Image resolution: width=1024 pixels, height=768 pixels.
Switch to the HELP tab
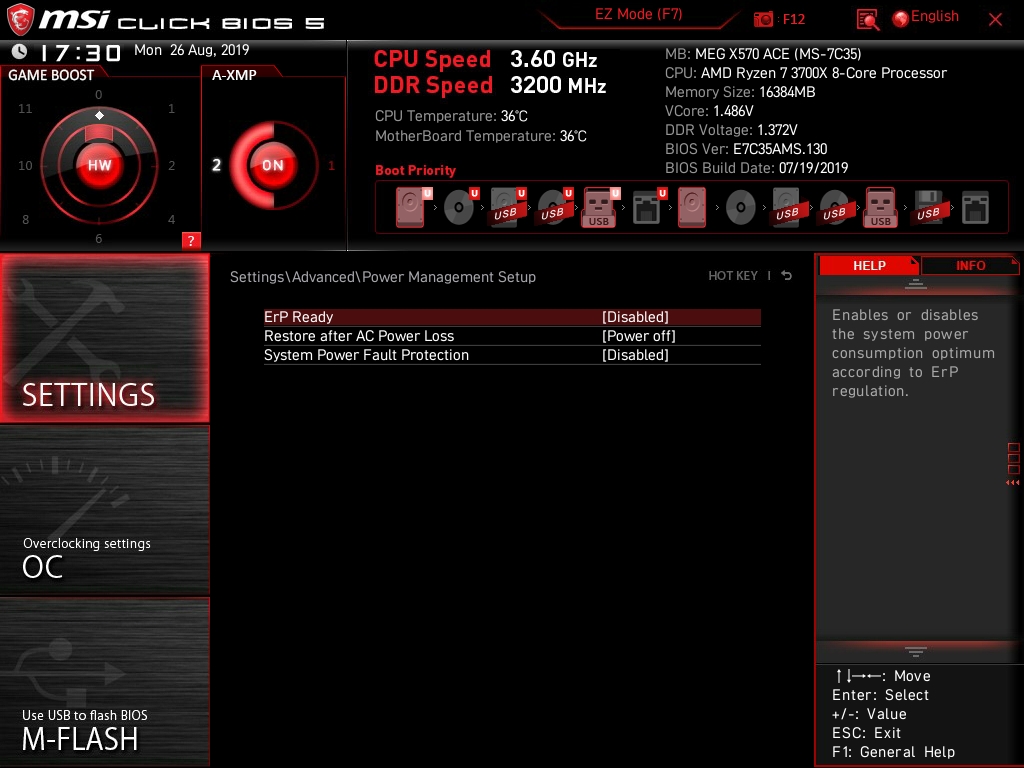tap(869, 266)
